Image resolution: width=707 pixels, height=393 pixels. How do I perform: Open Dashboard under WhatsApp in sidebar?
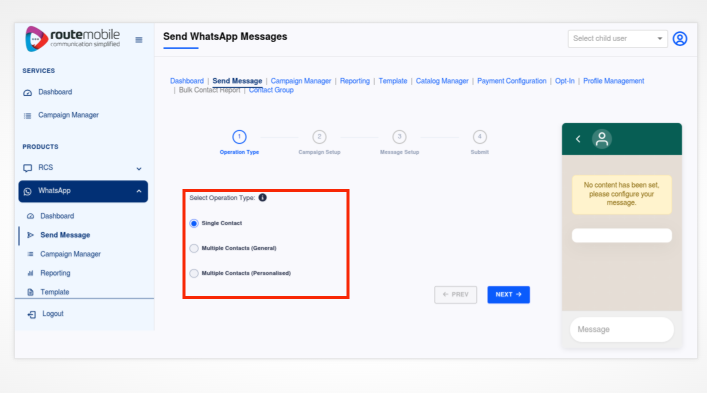click(57, 216)
